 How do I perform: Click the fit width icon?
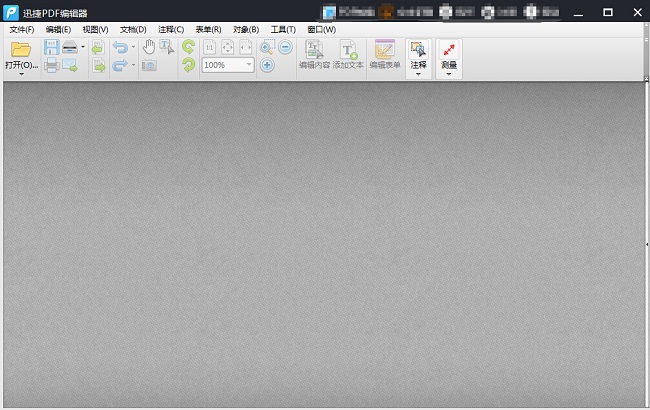pos(245,47)
